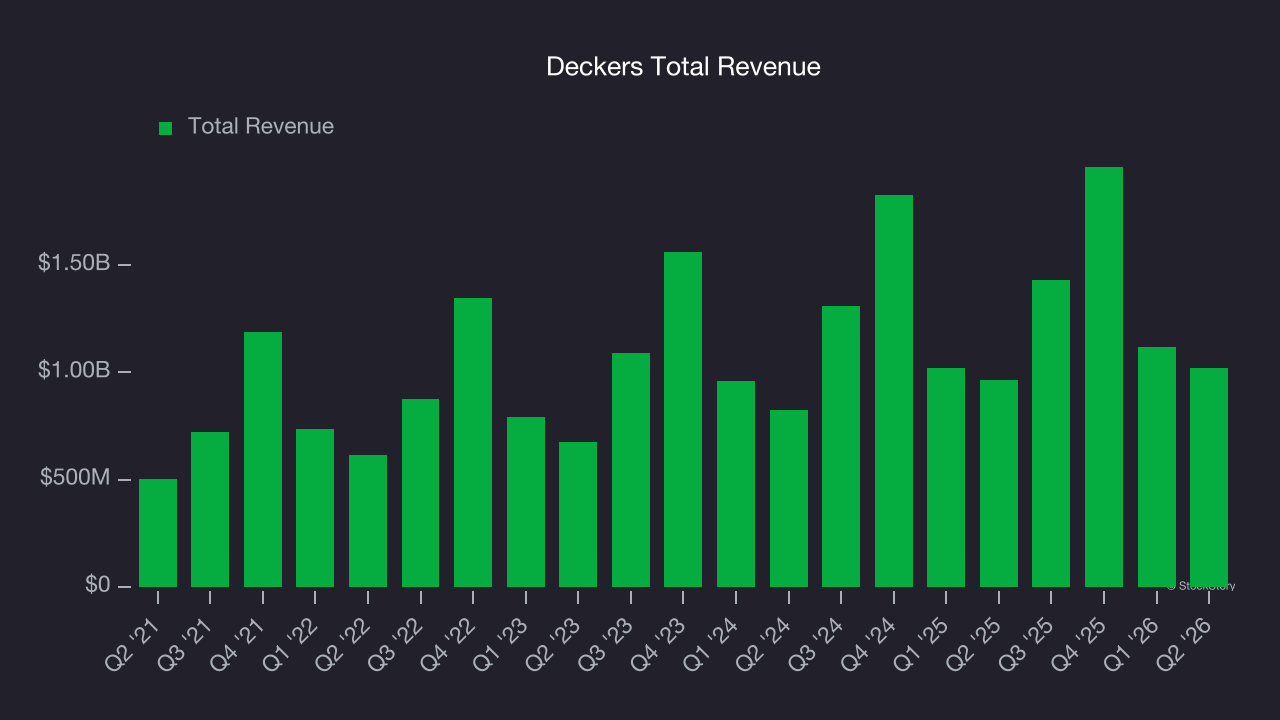Select the Q3 '25 revenue bar
The height and width of the screenshot is (720, 1280).
(1051, 434)
